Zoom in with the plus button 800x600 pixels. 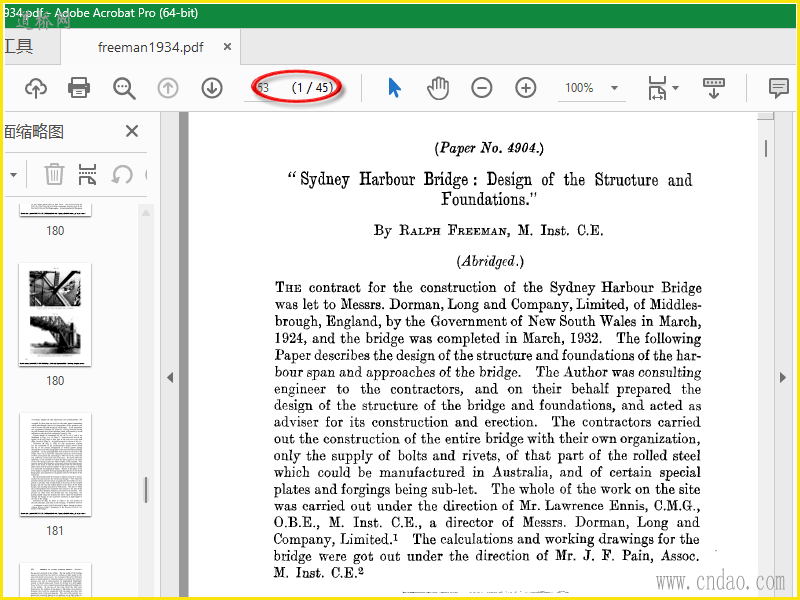526,88
